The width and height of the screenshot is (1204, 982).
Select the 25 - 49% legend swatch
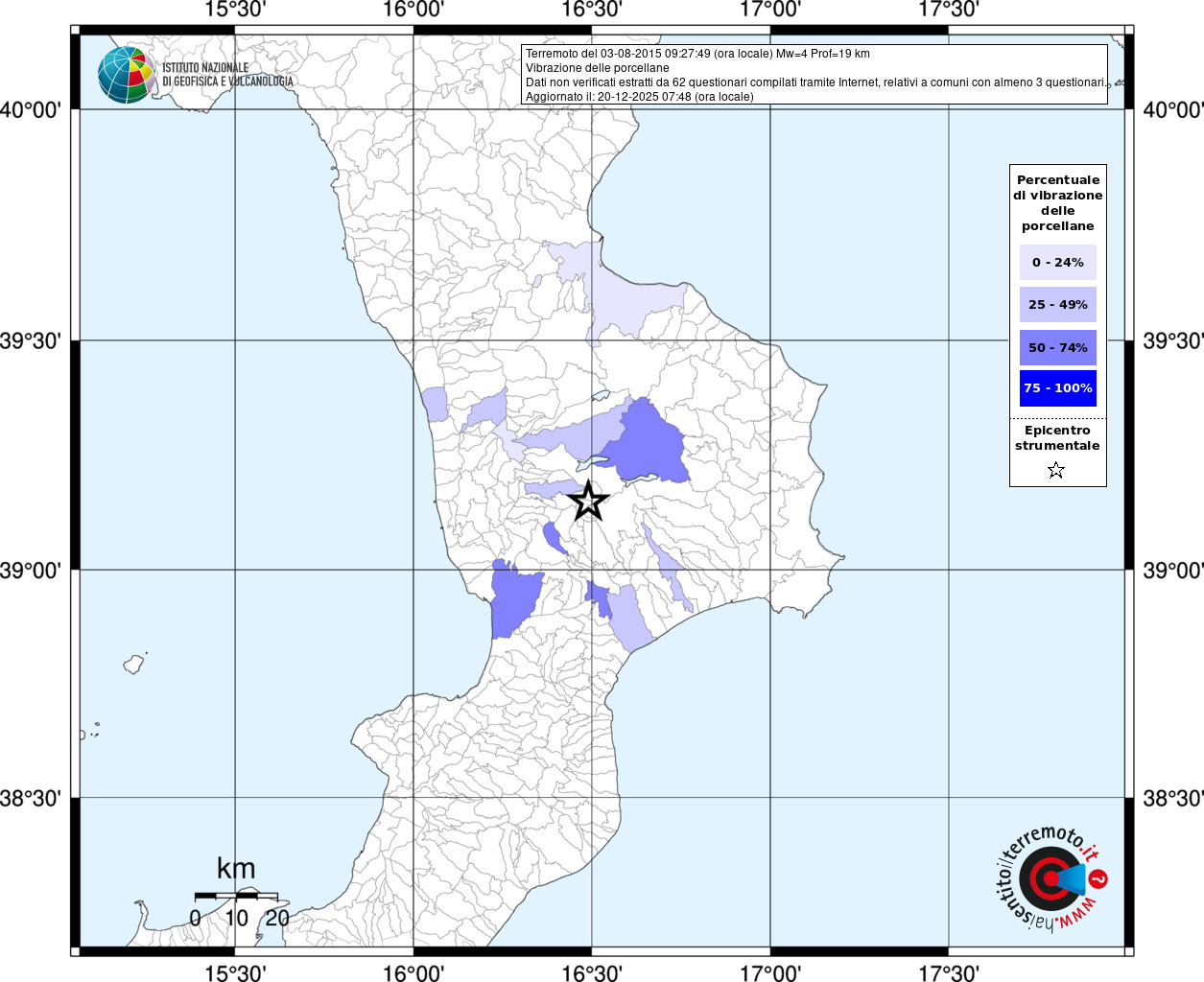(1057, 305)
